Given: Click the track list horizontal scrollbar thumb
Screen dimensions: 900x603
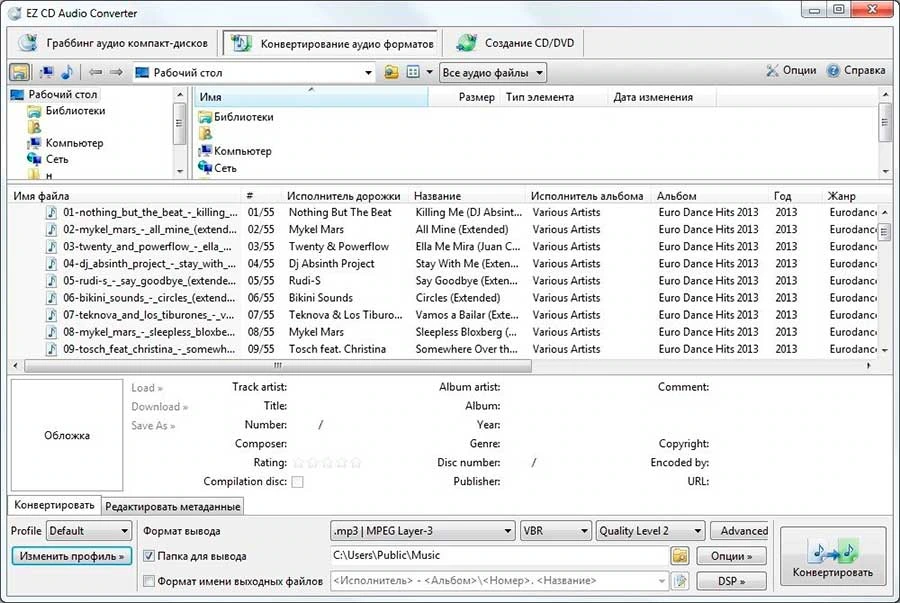Looking at the screenshot, I should coord(278,365).
